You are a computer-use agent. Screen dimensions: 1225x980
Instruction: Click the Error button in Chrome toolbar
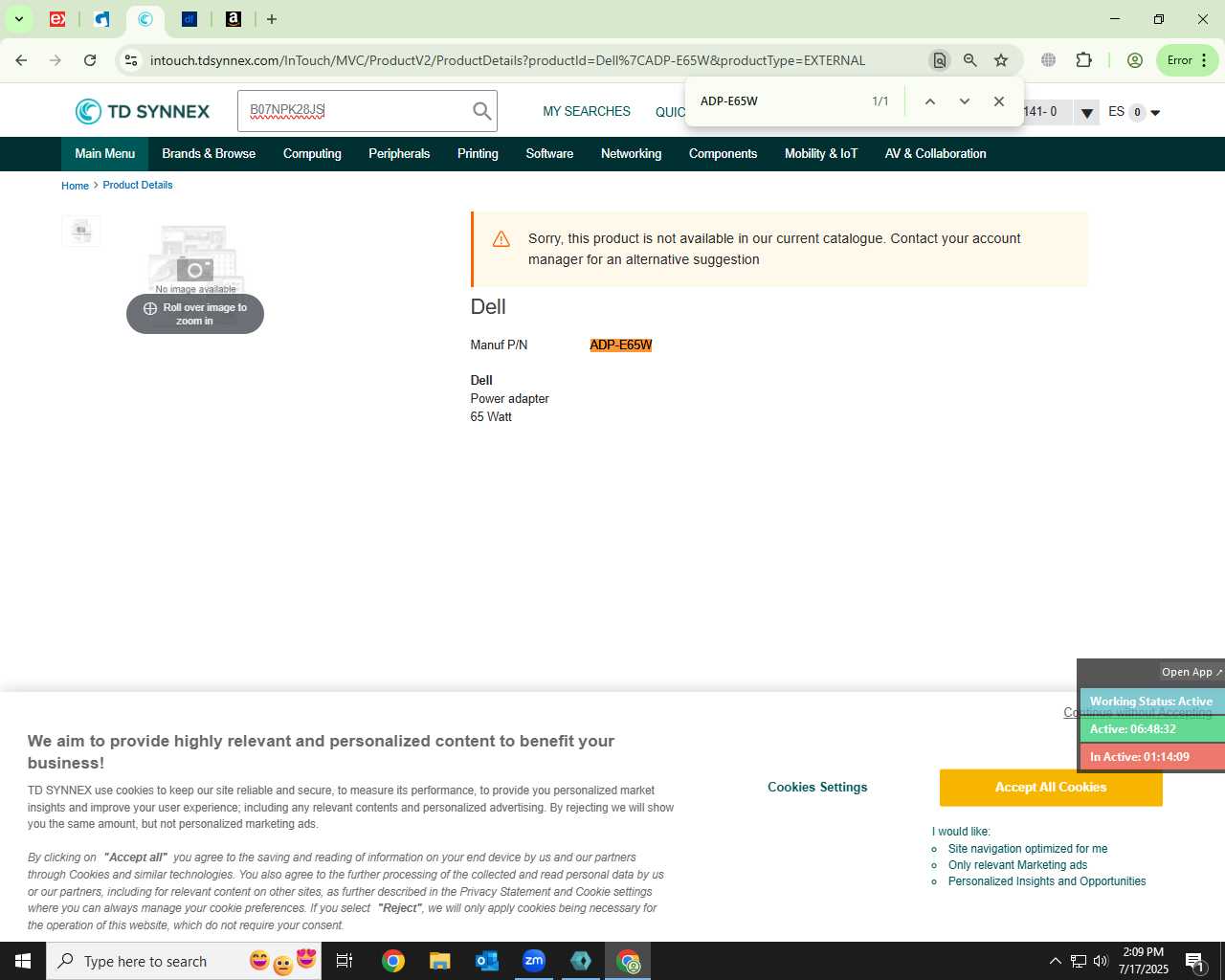[x=1187, y=60]
